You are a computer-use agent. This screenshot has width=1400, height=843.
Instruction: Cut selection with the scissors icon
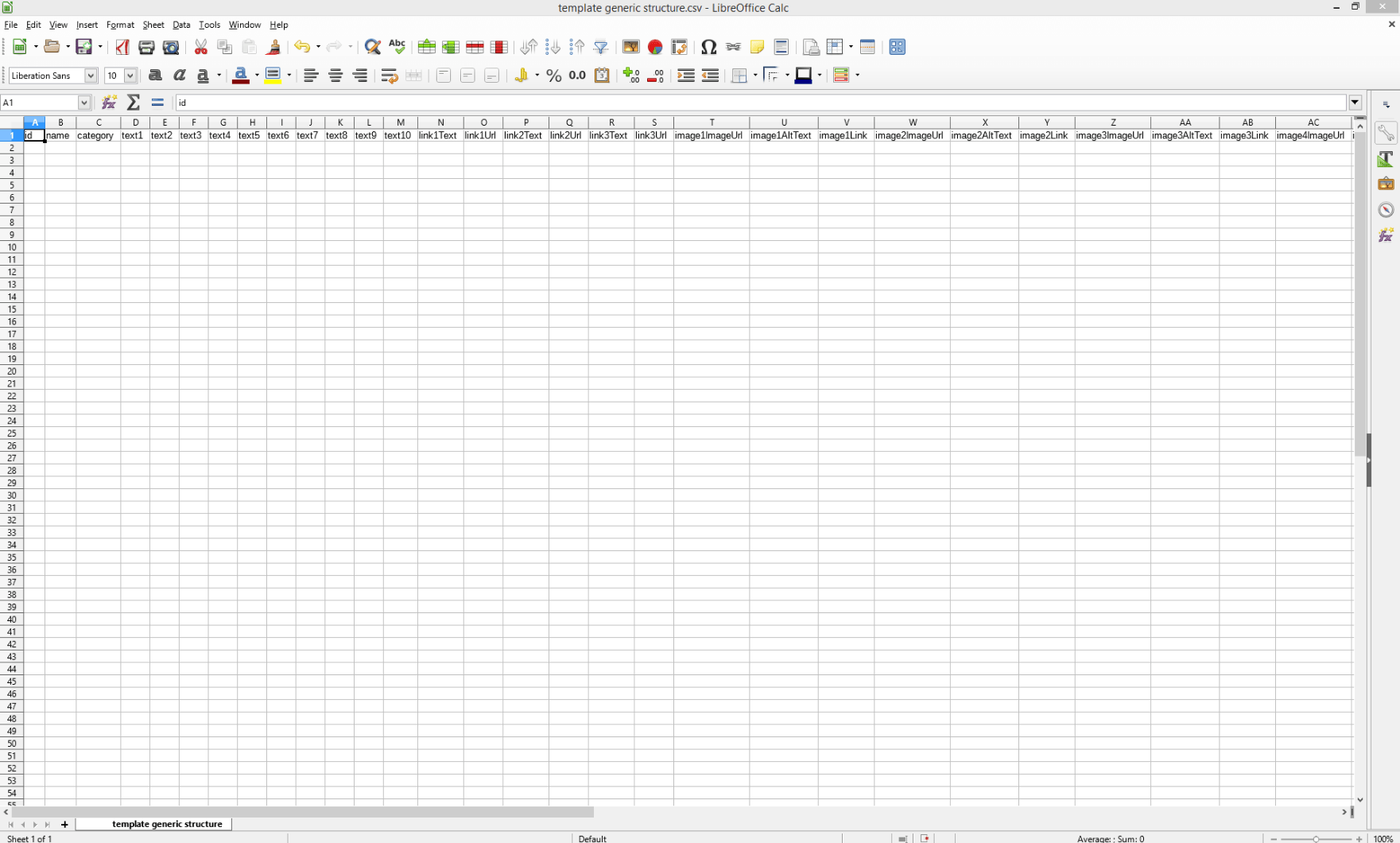201,47
